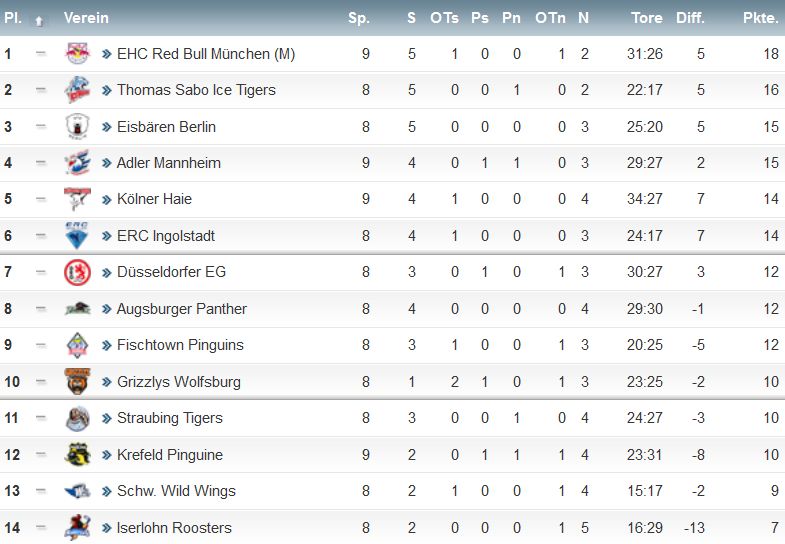Screen dimensions: 785x544
Task: Click the Krefeld Pinguine penguin logo
Action: (x=77, y=454)
